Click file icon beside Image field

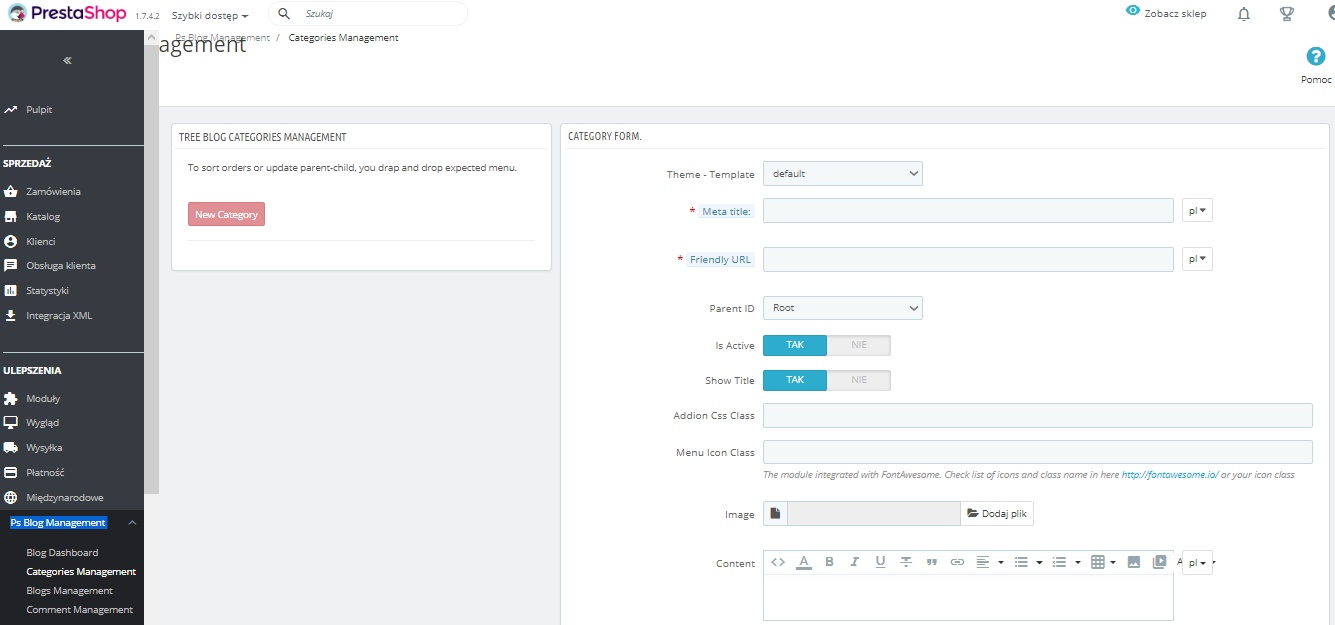coord(775,514)
